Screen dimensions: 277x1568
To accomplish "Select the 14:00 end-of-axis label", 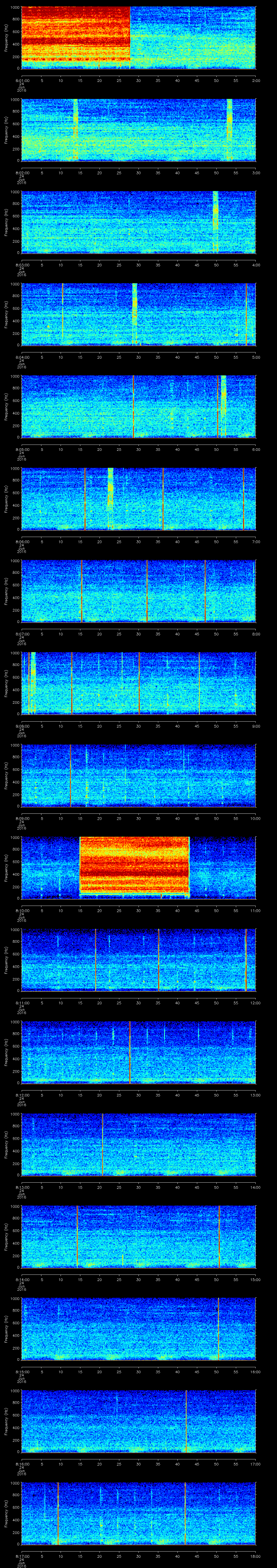I will coord(255,1187).
